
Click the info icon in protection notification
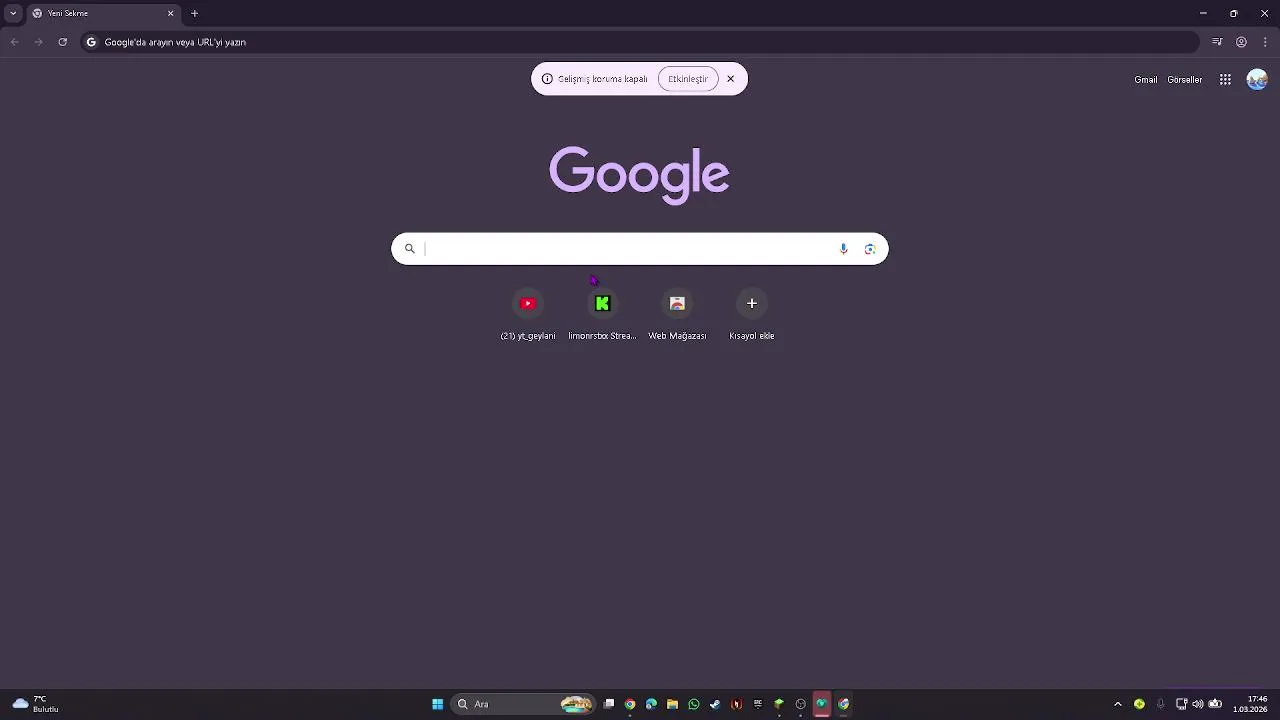[547, 79]
